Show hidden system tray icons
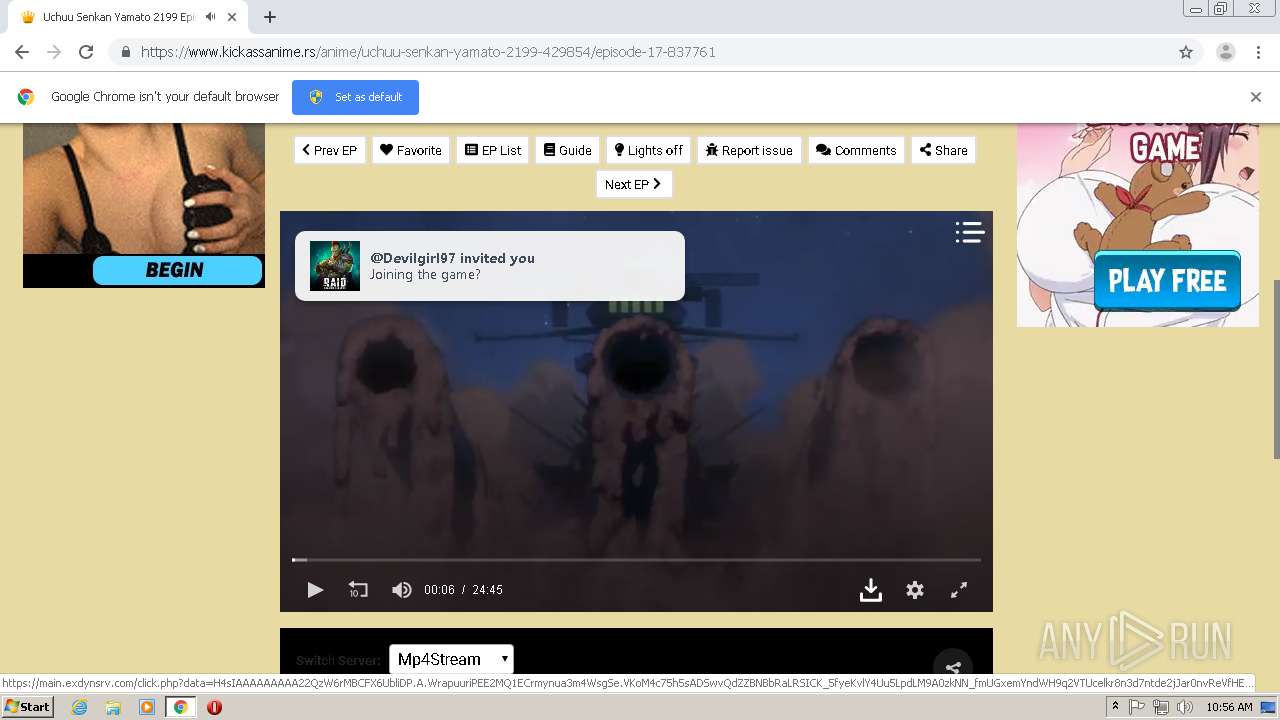Viewport: 1280px width, 720px height. coord(1115,707)
